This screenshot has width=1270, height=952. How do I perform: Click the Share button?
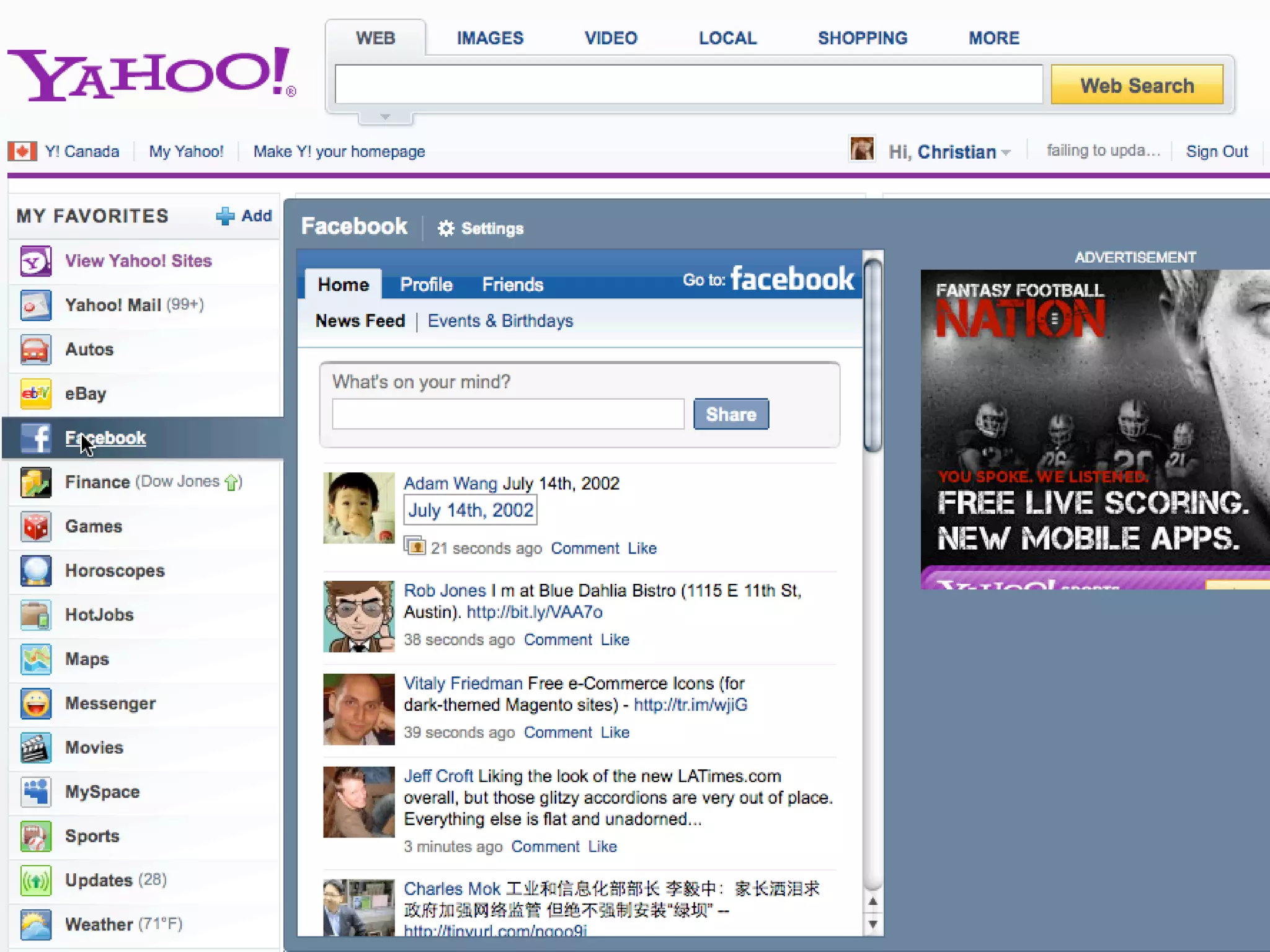tap(731, 414)
